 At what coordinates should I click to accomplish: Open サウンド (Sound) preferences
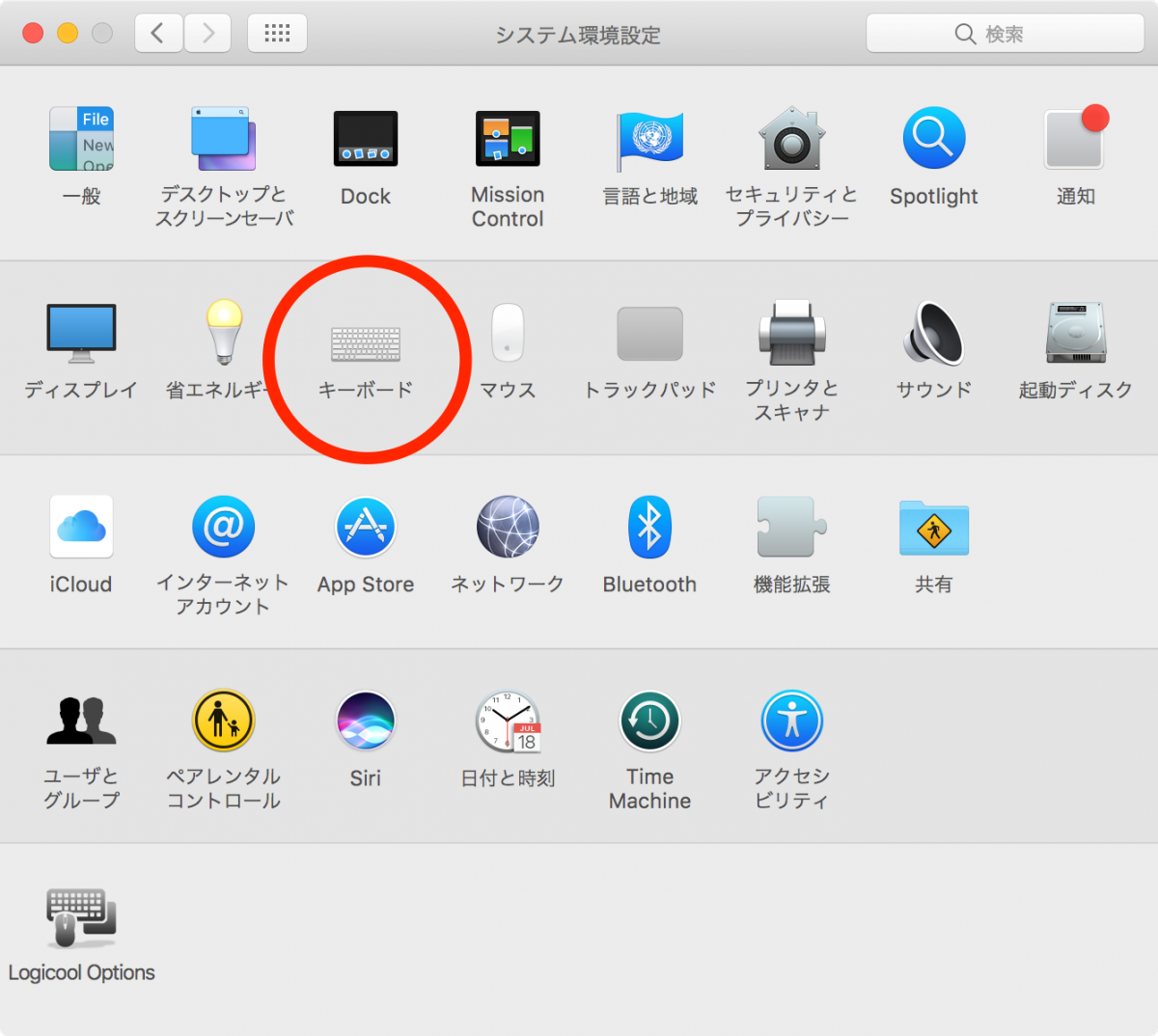(x=933, y=333)
